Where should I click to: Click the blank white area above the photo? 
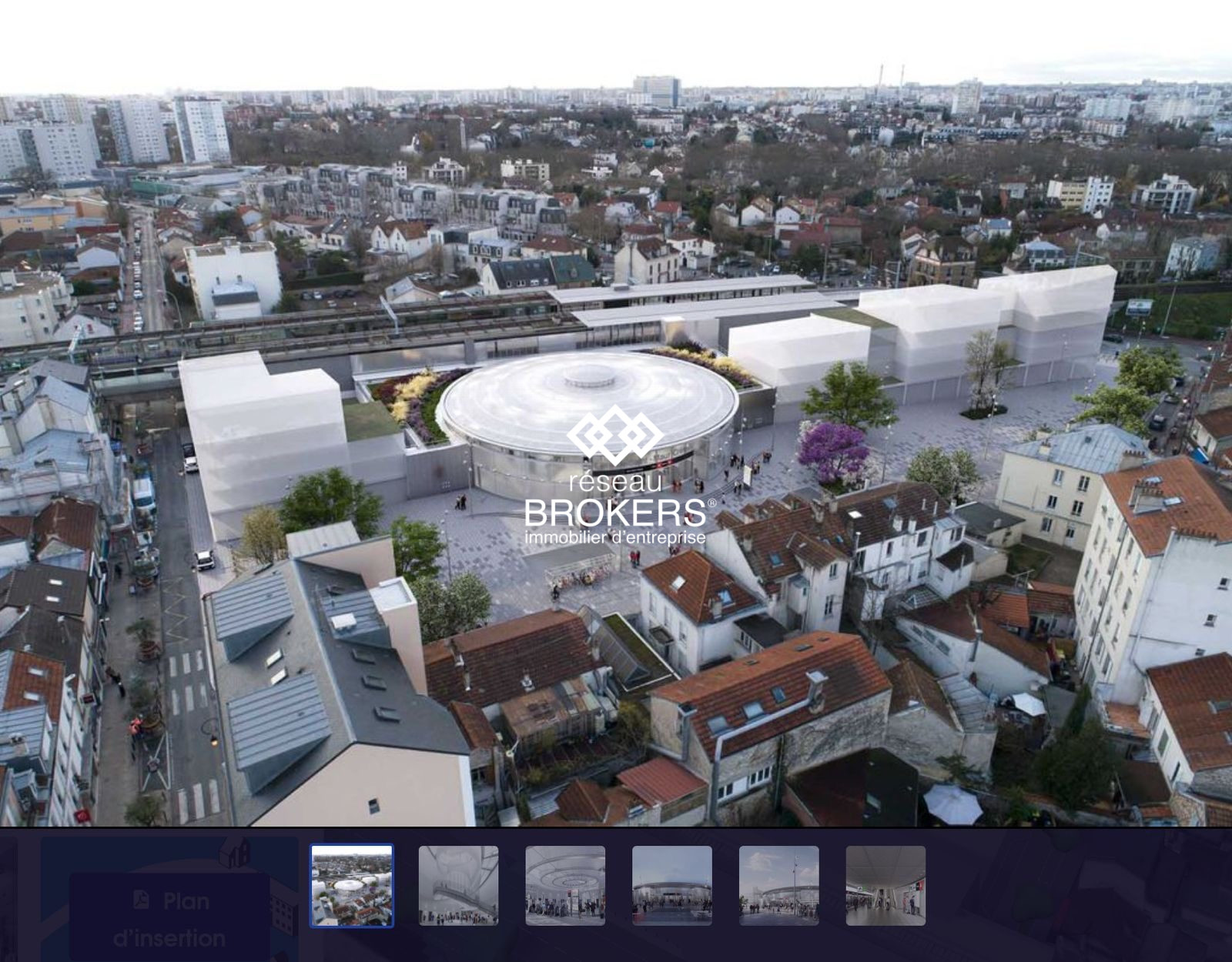click(x=616, y=38)
